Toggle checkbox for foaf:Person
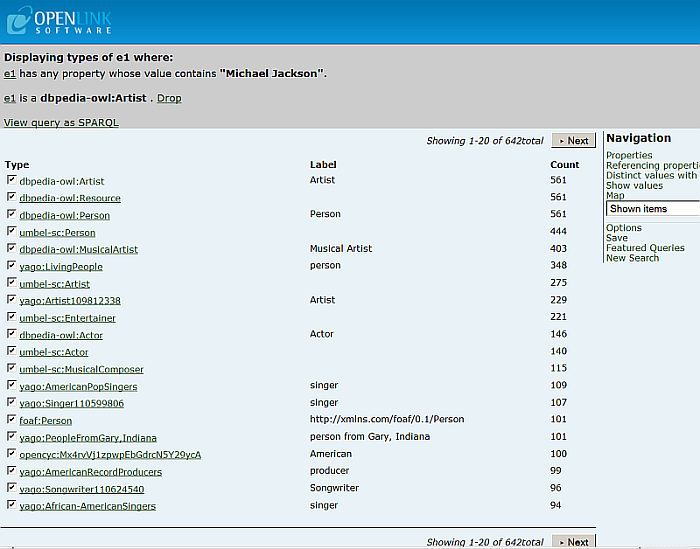700x549 pixels. (12, 420)
